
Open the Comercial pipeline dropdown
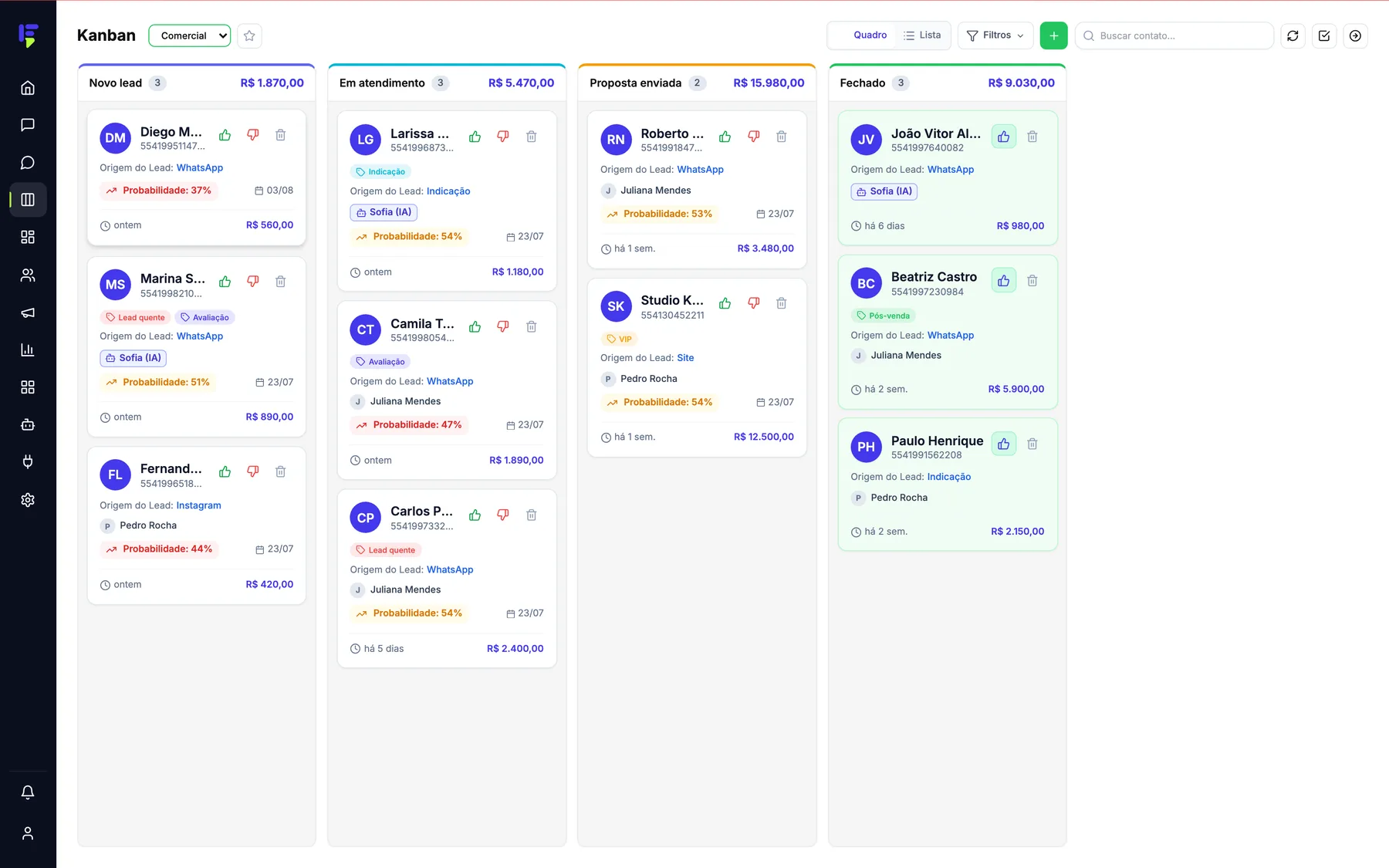point(190,35)
